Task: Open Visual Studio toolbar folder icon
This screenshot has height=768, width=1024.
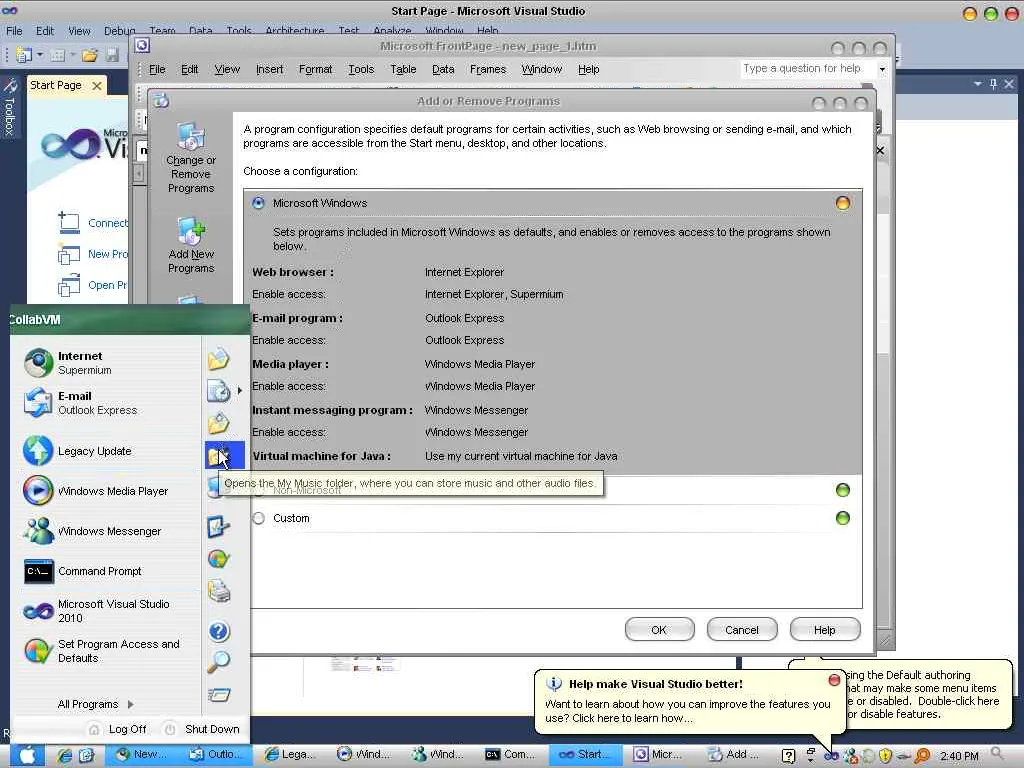Action: (89, 55)
